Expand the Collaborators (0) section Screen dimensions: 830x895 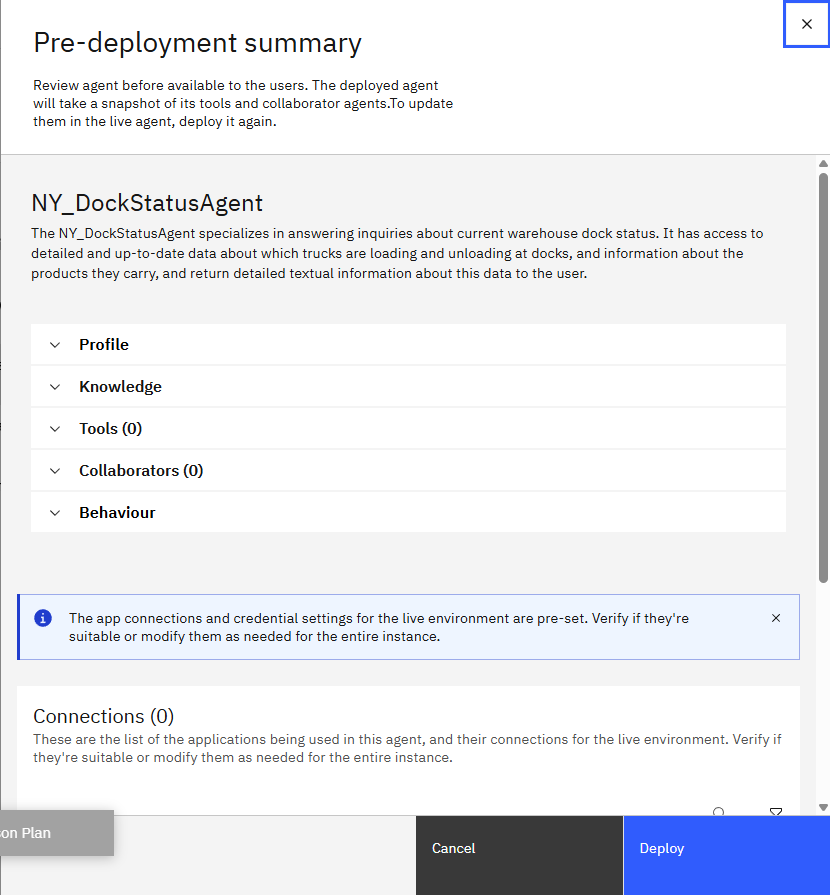(408, 470)
